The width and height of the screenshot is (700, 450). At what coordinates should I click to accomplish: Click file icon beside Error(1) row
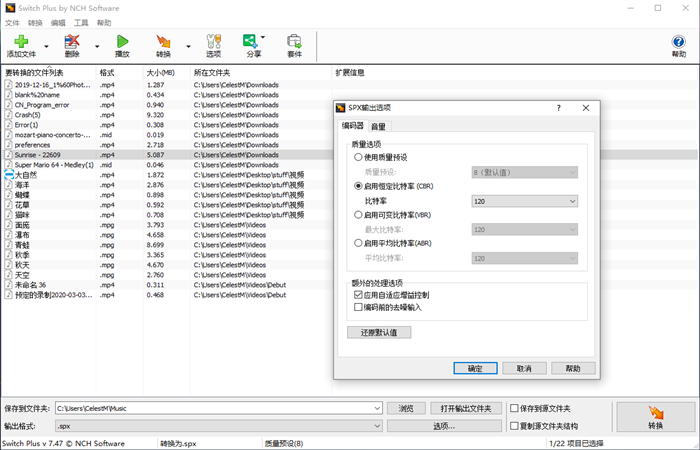point(8,125)
